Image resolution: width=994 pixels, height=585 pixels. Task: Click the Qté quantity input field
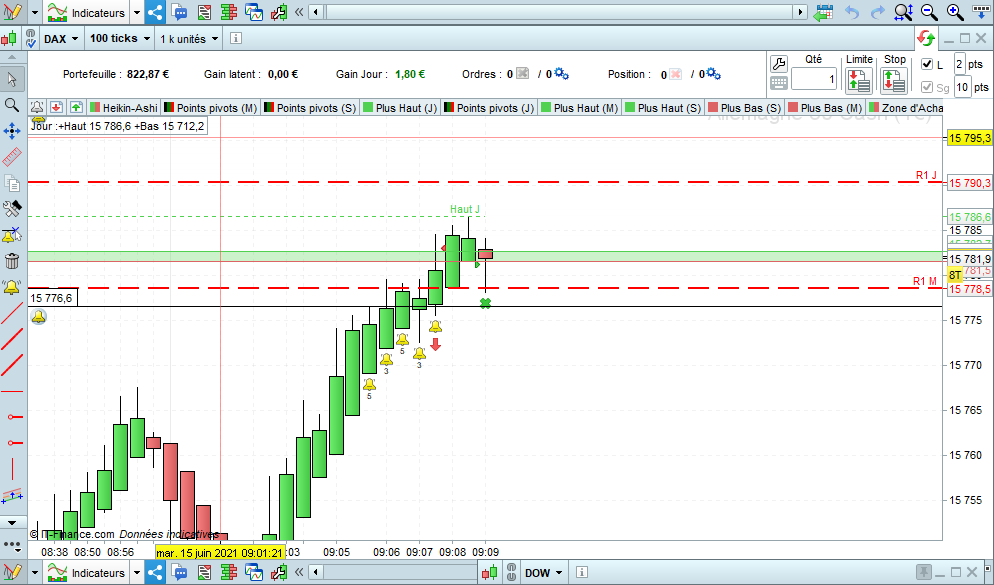tap(814, 79)
